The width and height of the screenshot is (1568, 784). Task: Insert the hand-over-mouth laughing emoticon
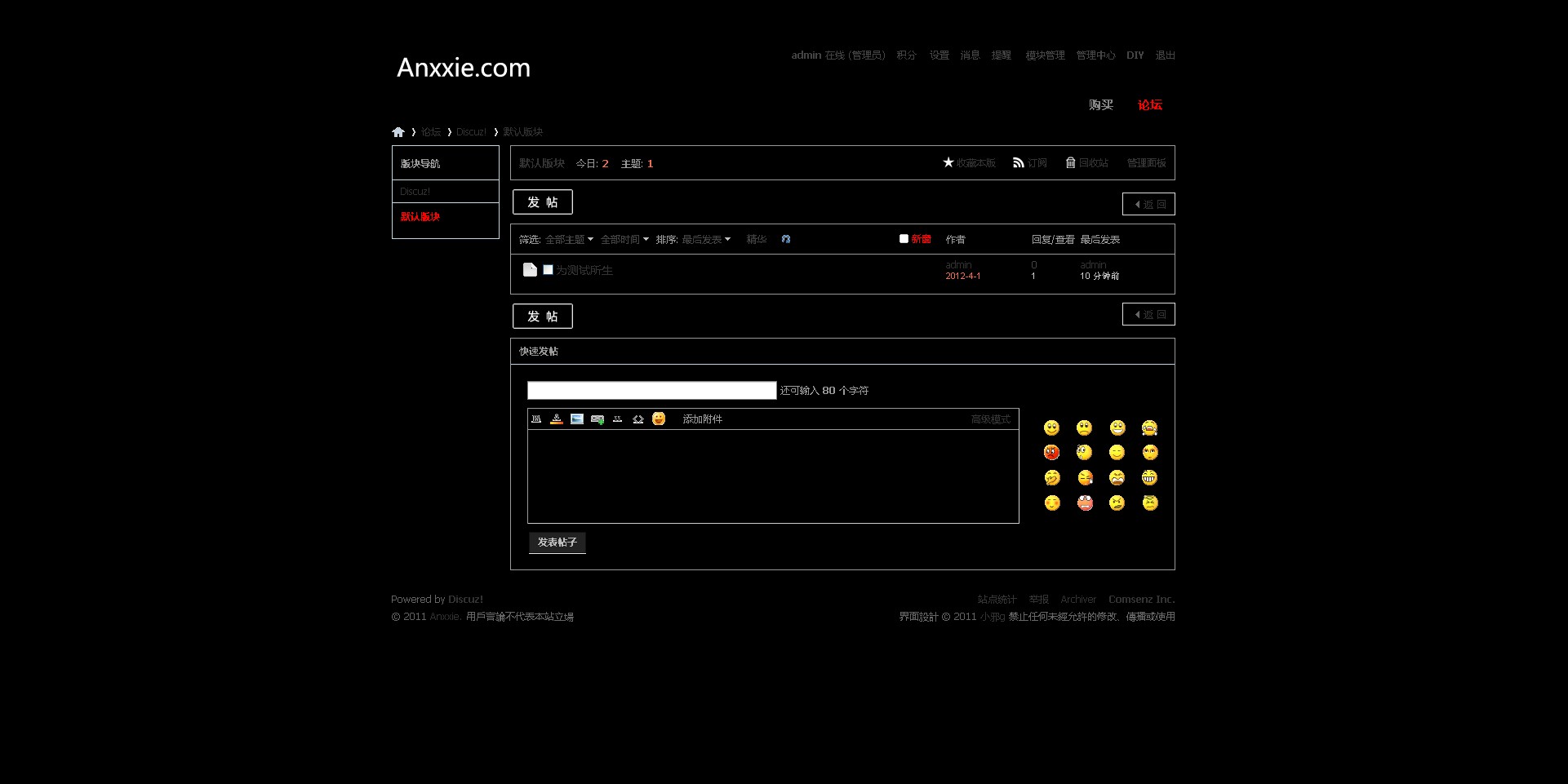[1052, 477]
